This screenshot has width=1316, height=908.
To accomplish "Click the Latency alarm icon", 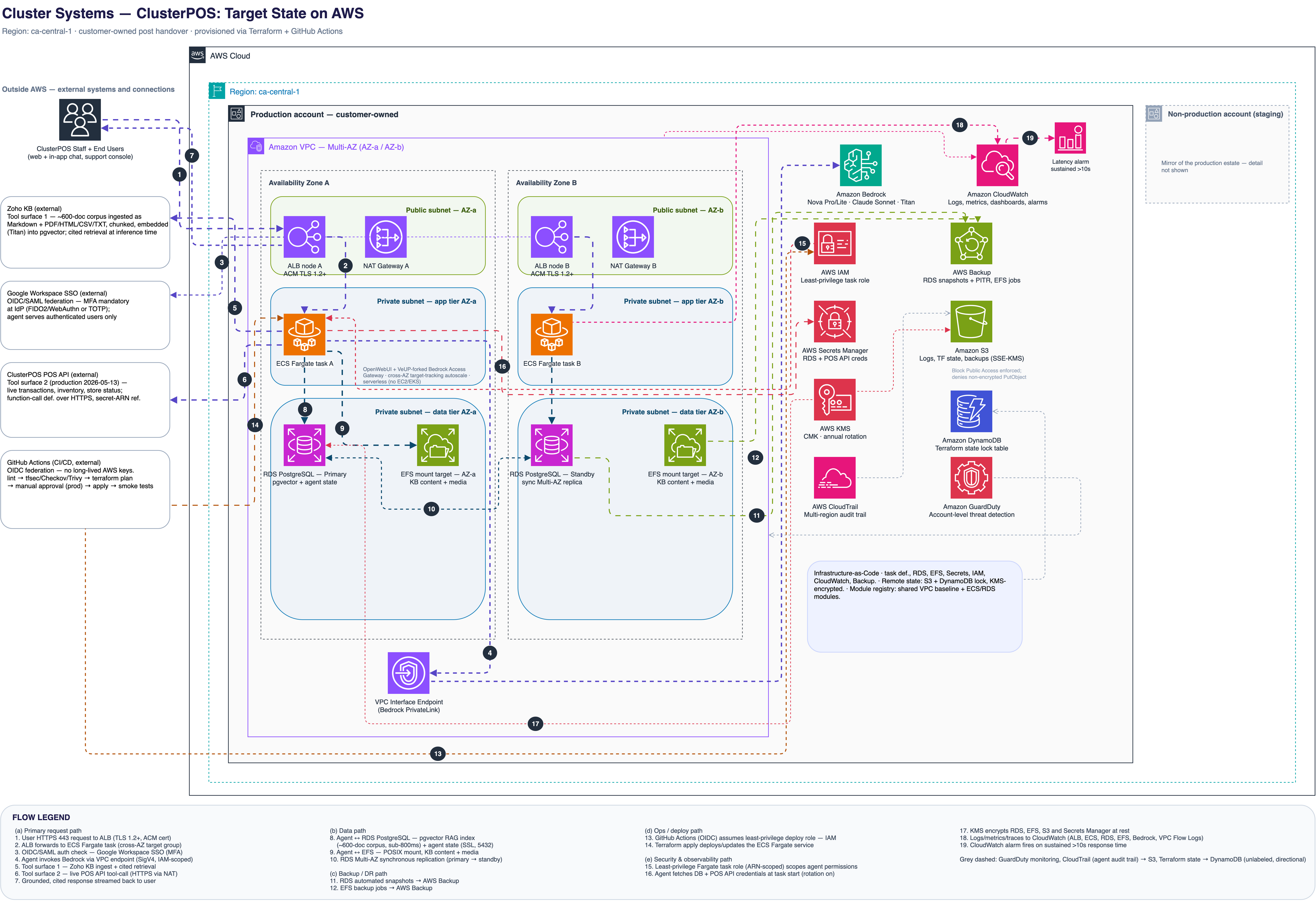I will (1070, 138).
